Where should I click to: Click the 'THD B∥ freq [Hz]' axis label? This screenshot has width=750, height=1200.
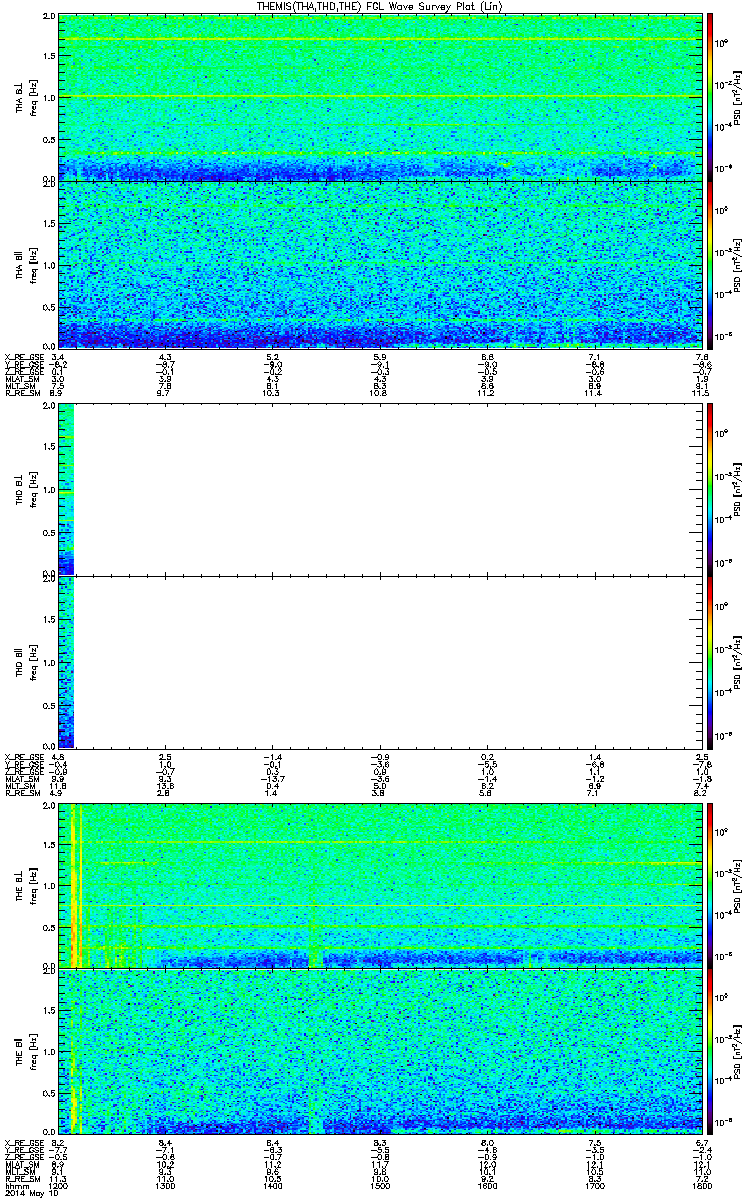27,661
